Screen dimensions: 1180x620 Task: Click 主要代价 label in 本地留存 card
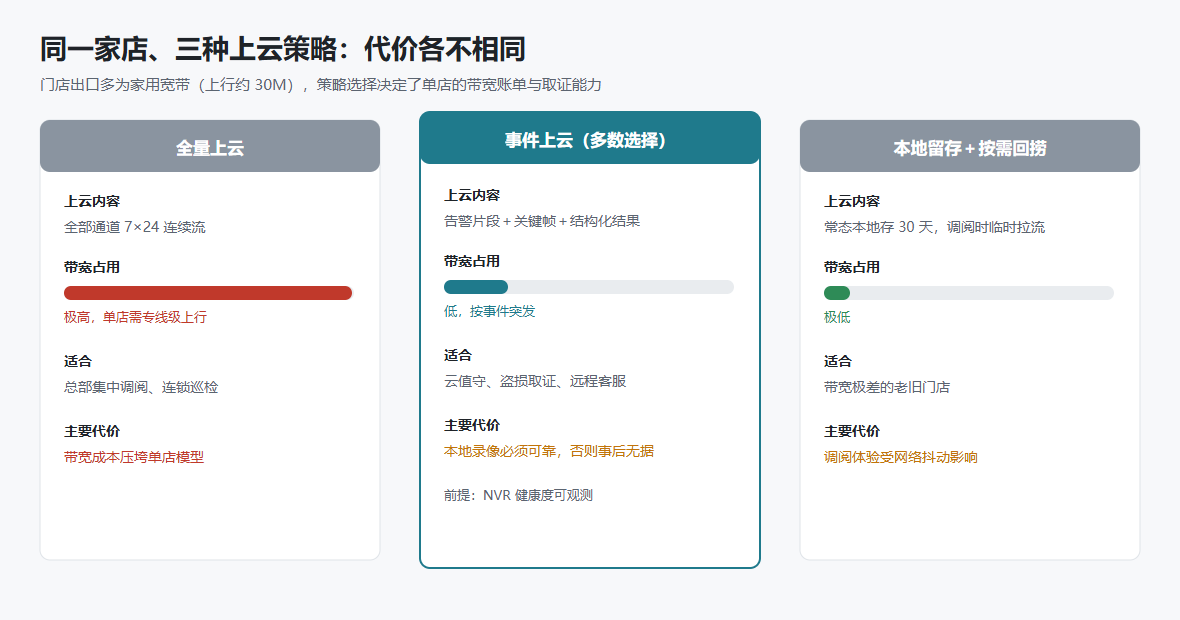pos(852,432)
